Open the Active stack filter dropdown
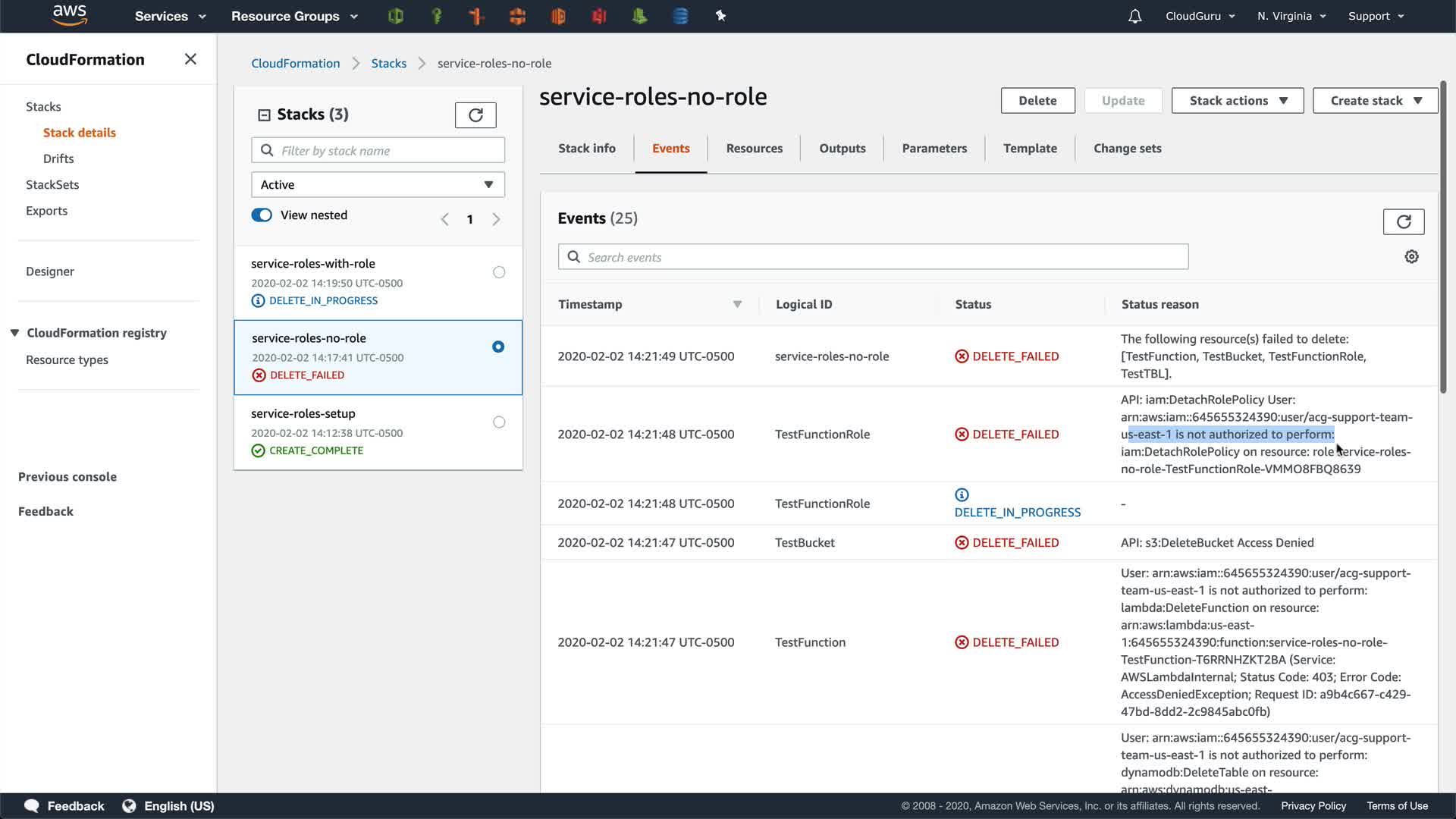The height and width of the screenshot is (819, 1456). tap(378, 185)
